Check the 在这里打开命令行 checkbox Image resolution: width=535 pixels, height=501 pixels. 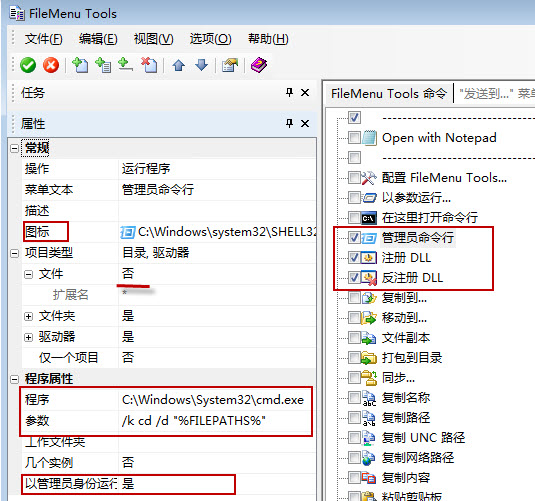354,217
